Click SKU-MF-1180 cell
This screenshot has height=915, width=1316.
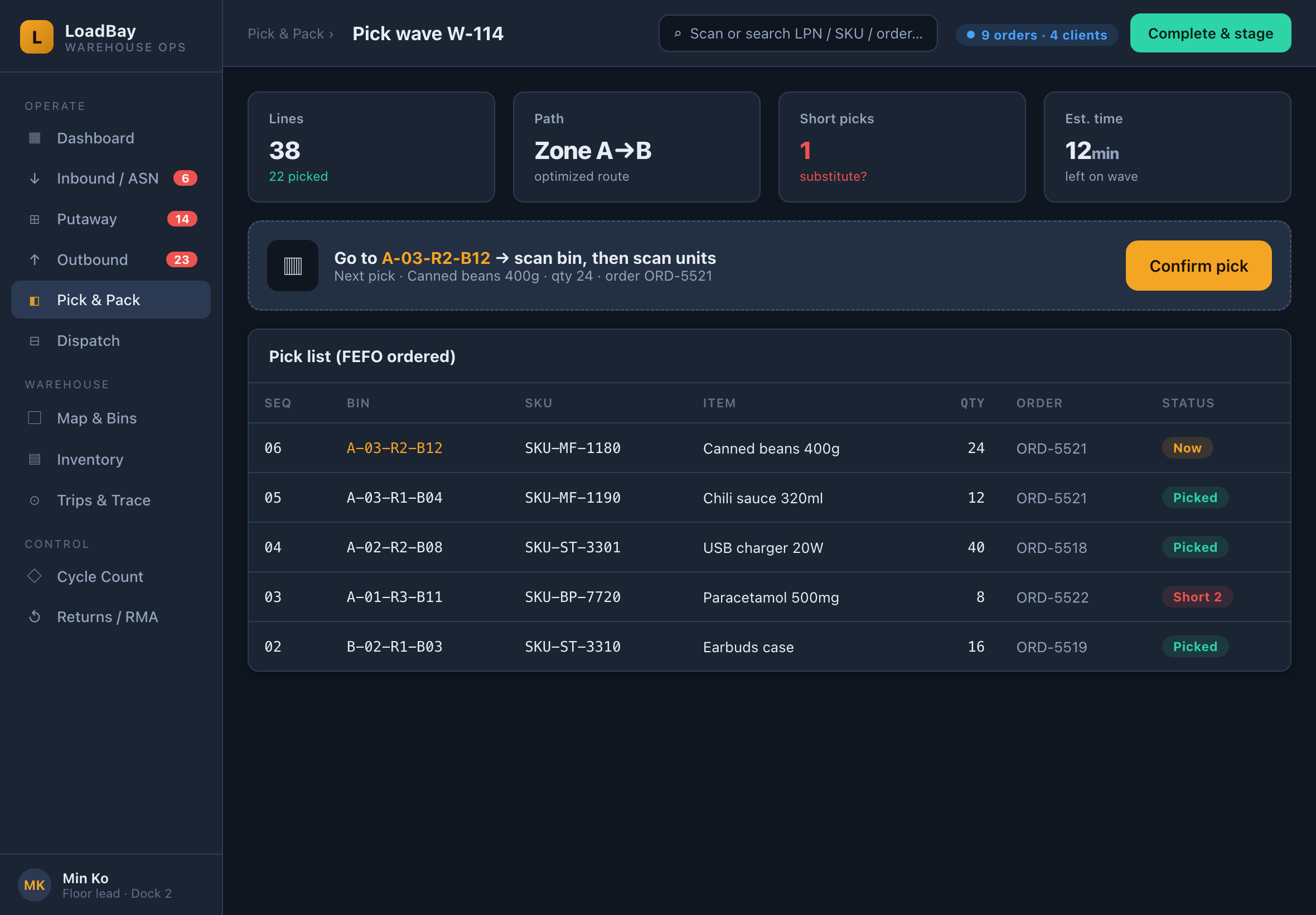point(572,448)
